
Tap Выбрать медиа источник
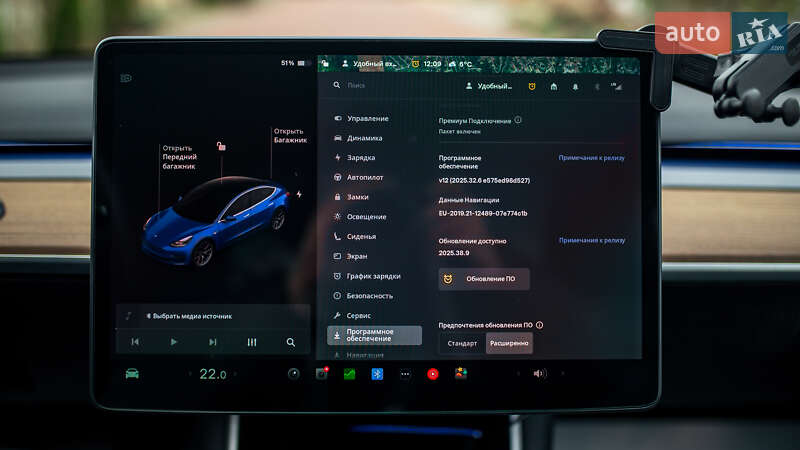coord(189,316)
